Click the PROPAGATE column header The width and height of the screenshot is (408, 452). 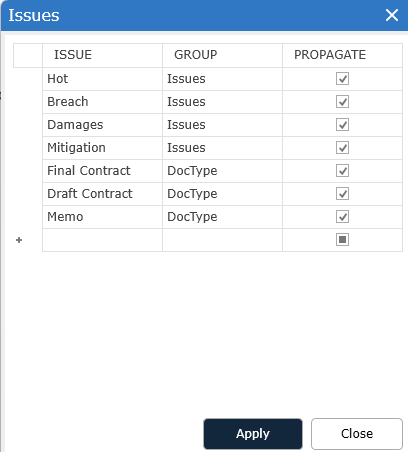[x=342, y=55]
